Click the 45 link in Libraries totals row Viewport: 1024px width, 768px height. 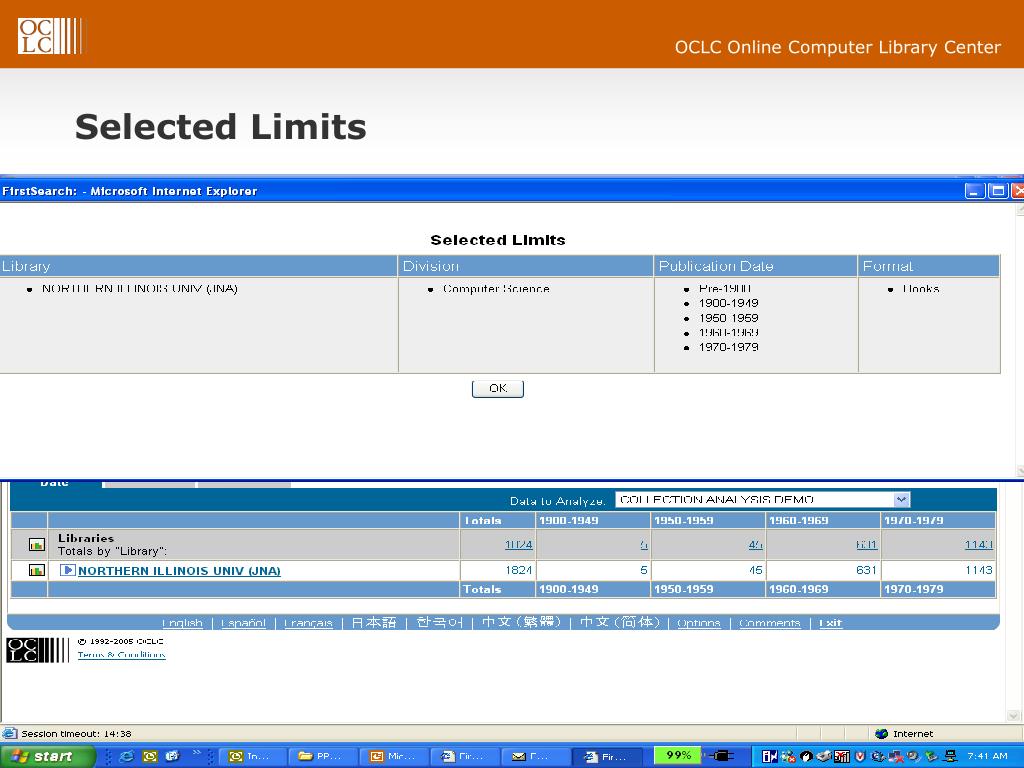coord(756,545)
